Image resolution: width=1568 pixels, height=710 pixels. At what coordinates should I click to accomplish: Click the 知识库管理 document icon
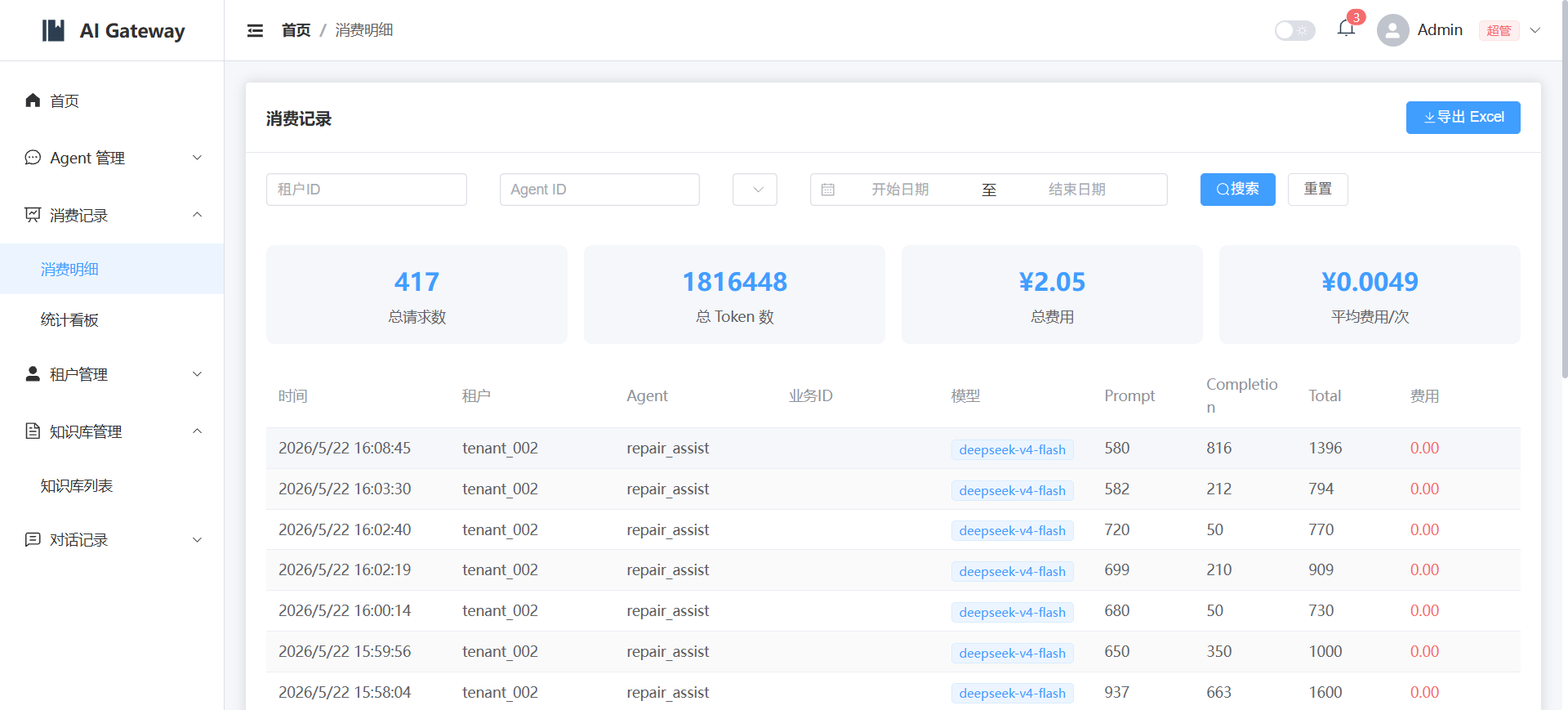tap(33, 431)
